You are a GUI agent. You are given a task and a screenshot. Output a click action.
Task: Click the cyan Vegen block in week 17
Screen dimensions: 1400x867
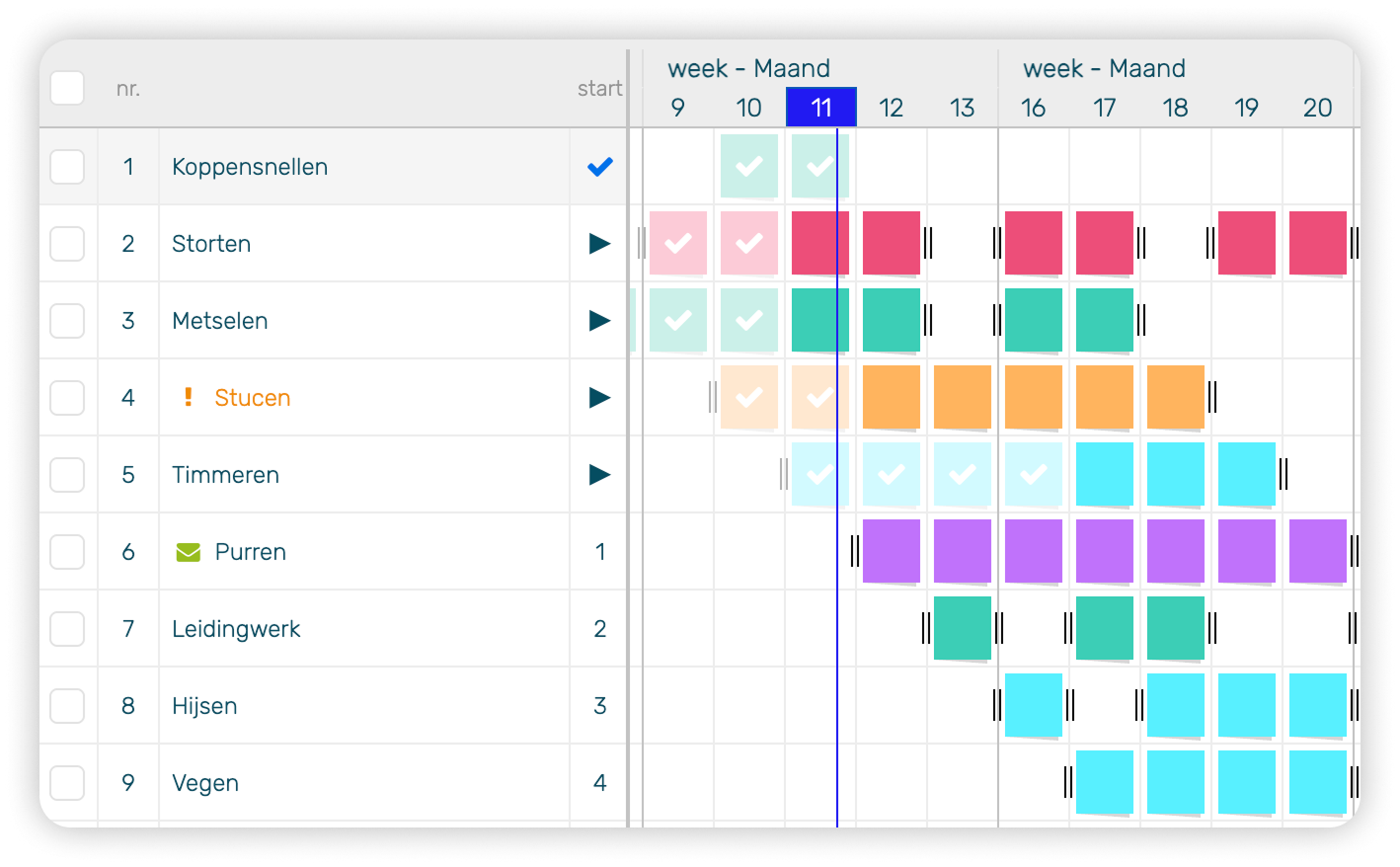1105,782
